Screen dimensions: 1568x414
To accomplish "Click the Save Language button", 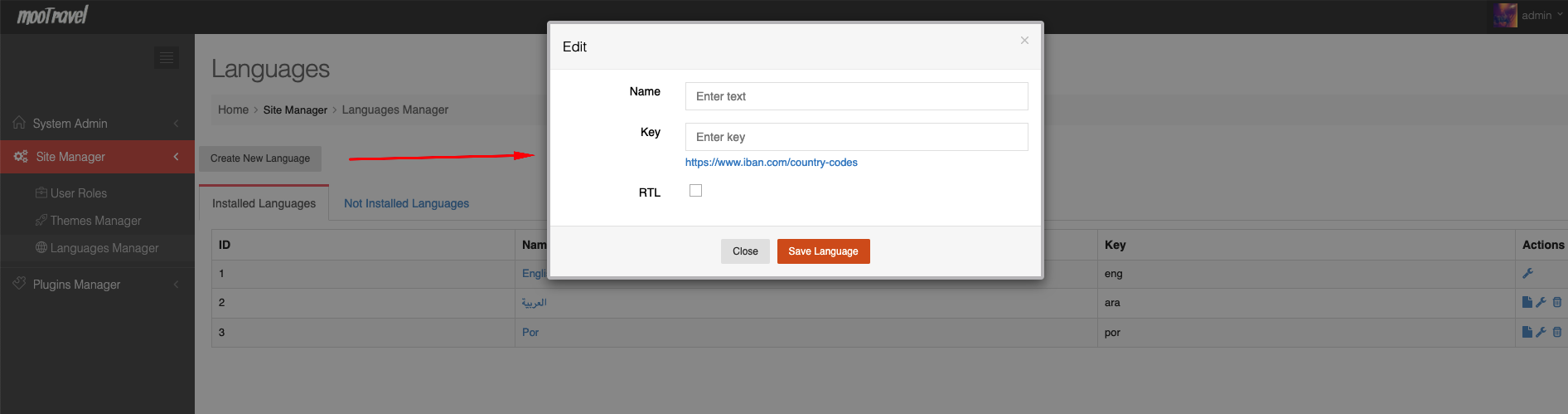I will (823, 251).
